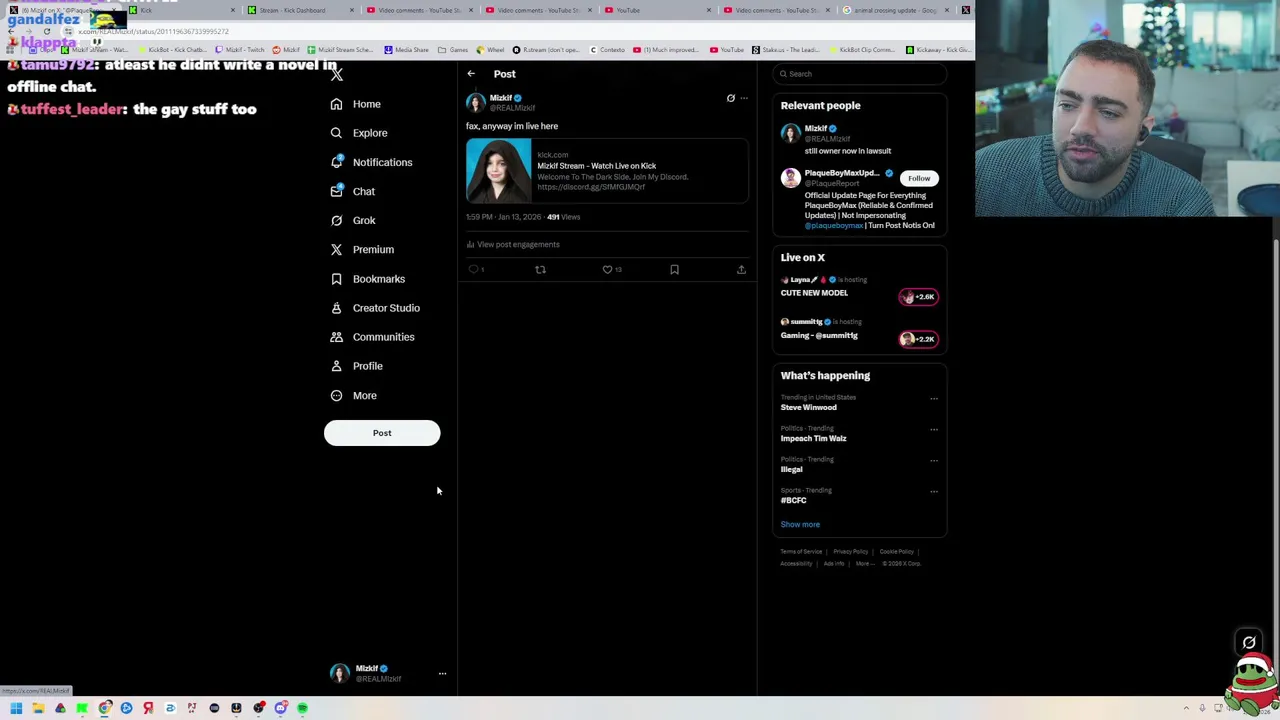Bookmark the post with the bookmark icon
Viewport: 1280px width, 720px height.
click(674, 269)
